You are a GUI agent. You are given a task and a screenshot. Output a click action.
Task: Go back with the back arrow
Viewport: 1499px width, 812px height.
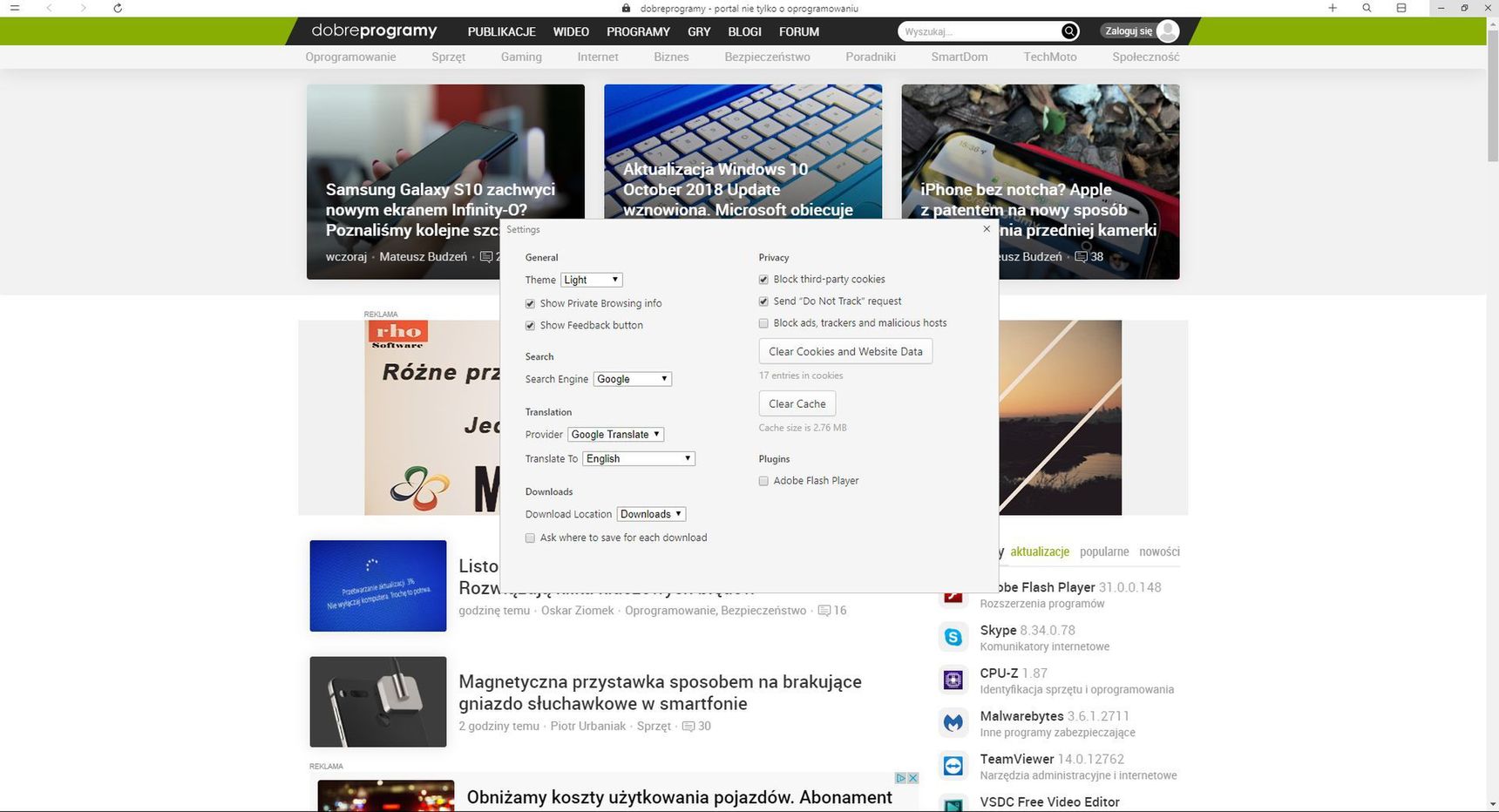pyautogui.click(x=49, y=8)
